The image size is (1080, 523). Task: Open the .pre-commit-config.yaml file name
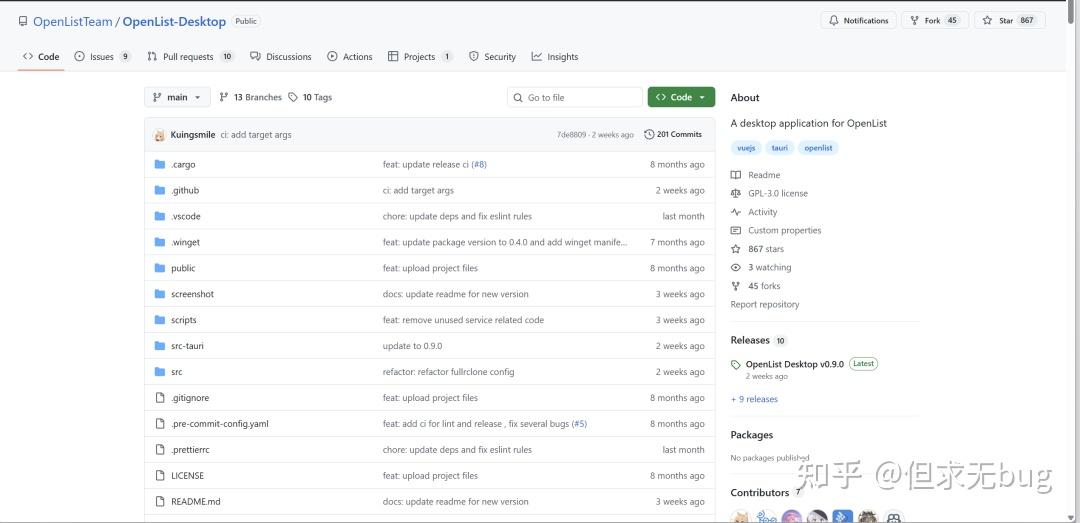[220, 424]
